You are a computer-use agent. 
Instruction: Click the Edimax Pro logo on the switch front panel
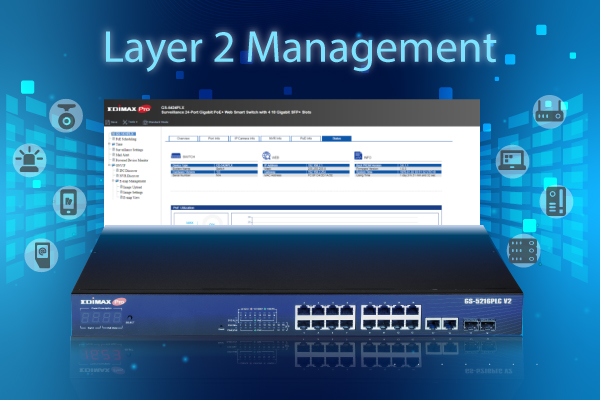[x=103, y=302]
